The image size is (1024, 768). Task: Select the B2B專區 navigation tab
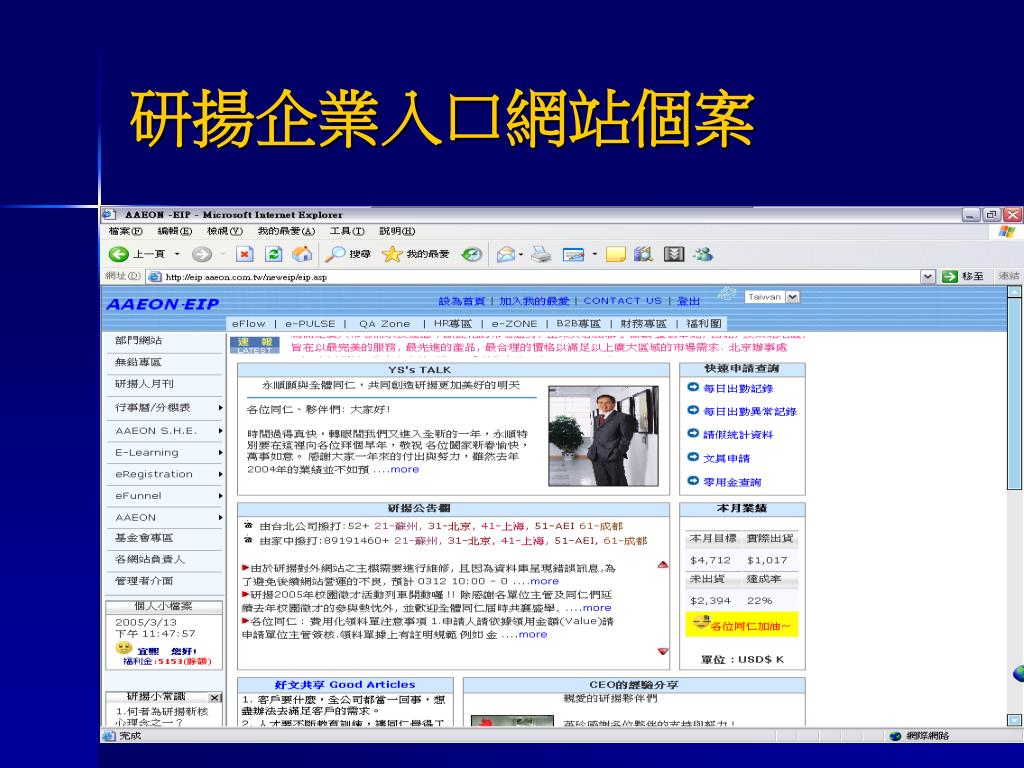579,323
